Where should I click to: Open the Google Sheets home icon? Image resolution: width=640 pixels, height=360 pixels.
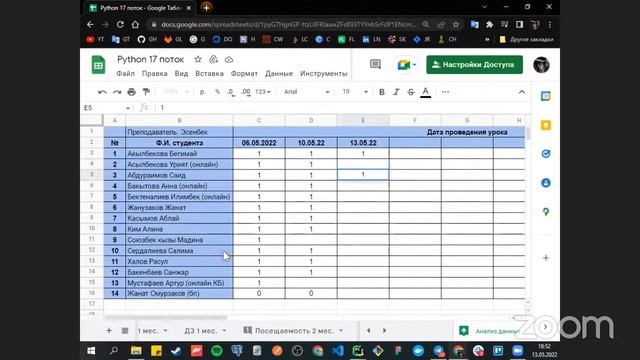click(98, 65)
